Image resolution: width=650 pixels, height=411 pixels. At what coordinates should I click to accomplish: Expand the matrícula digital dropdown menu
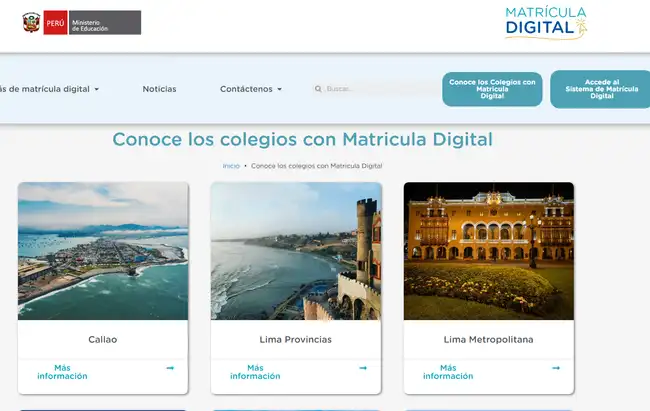49,89
